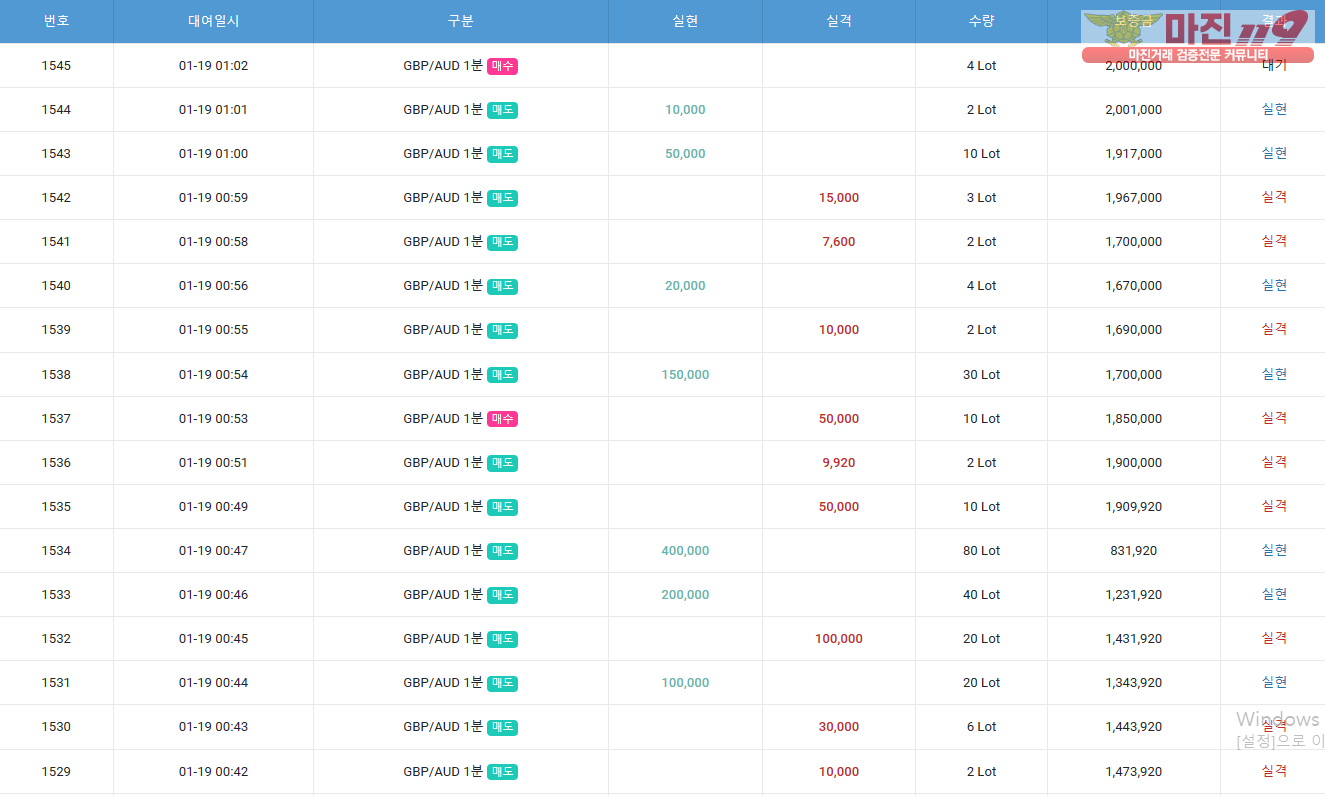Select the 수량 column header

point(981,21)
